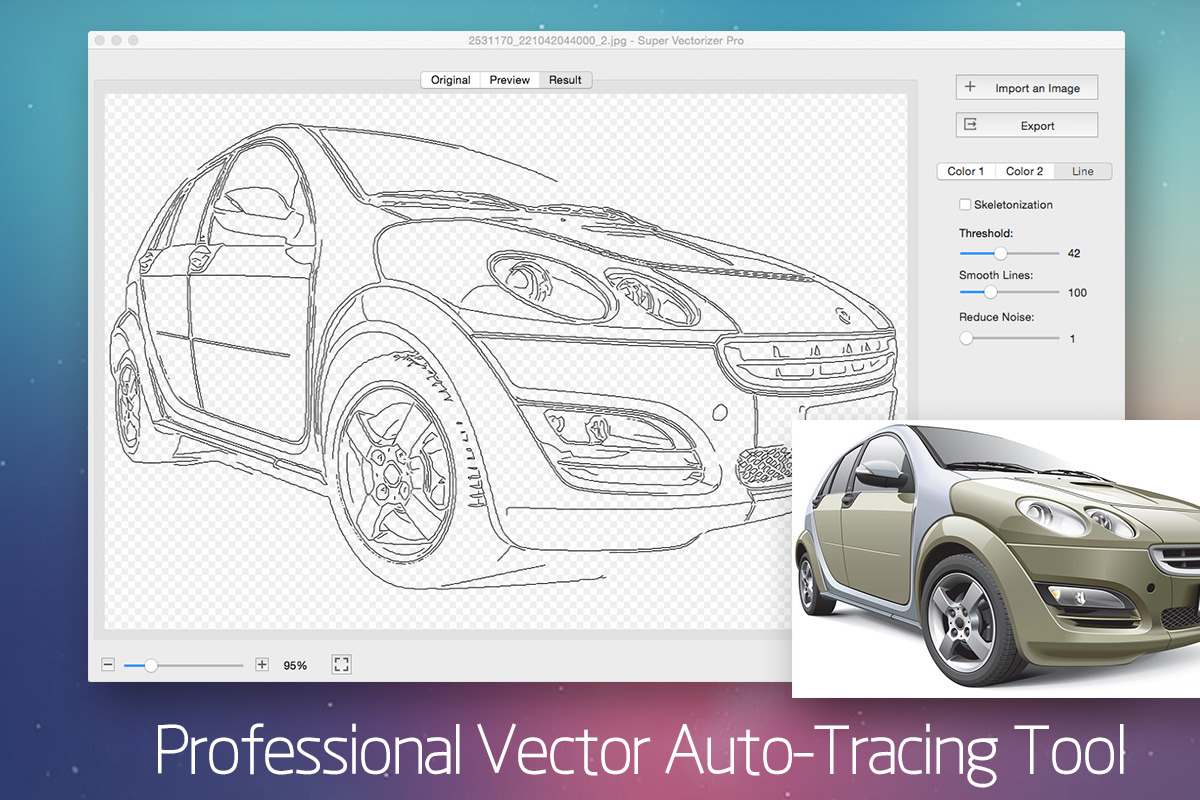Select the Color 2 mode tab
The height and width of the screenshot is (800, 1200).
1025,171
